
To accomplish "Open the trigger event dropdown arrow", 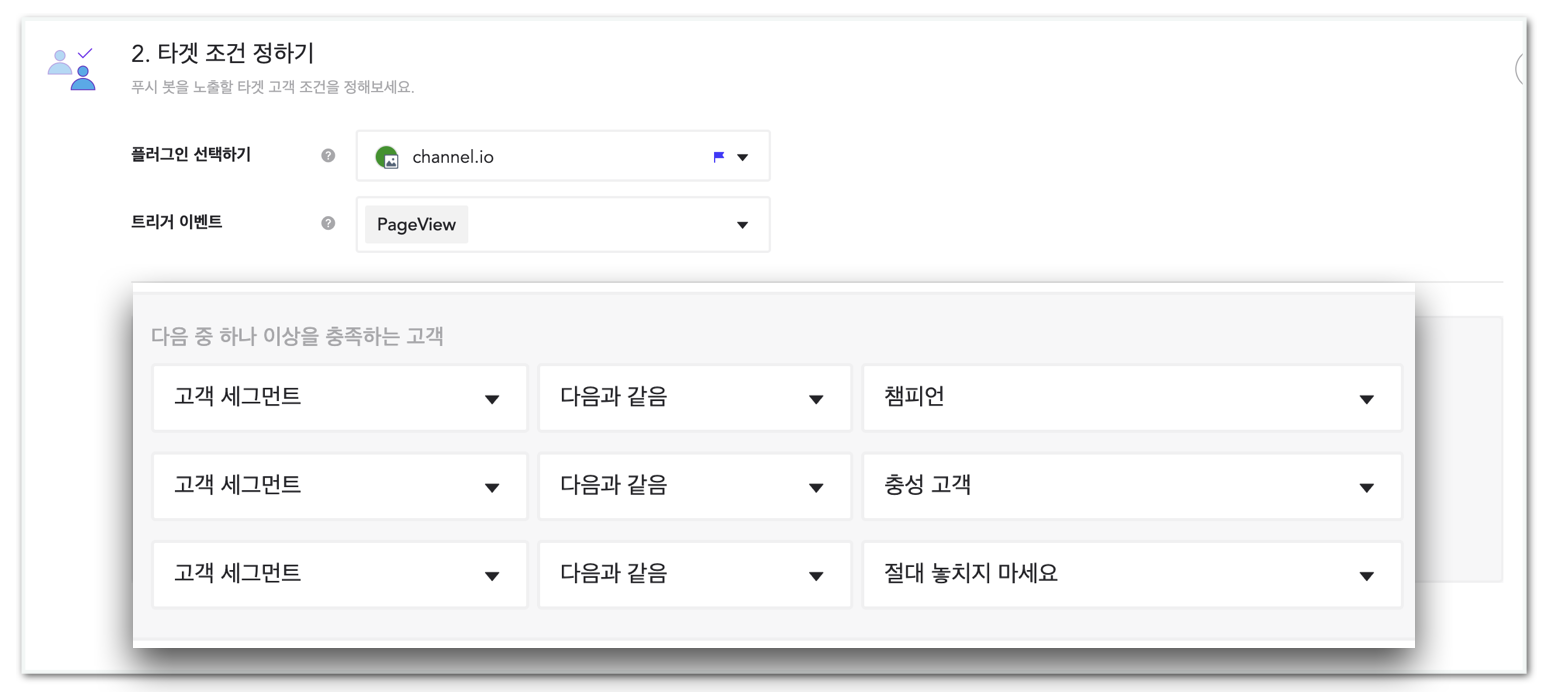I will [742, 225].
